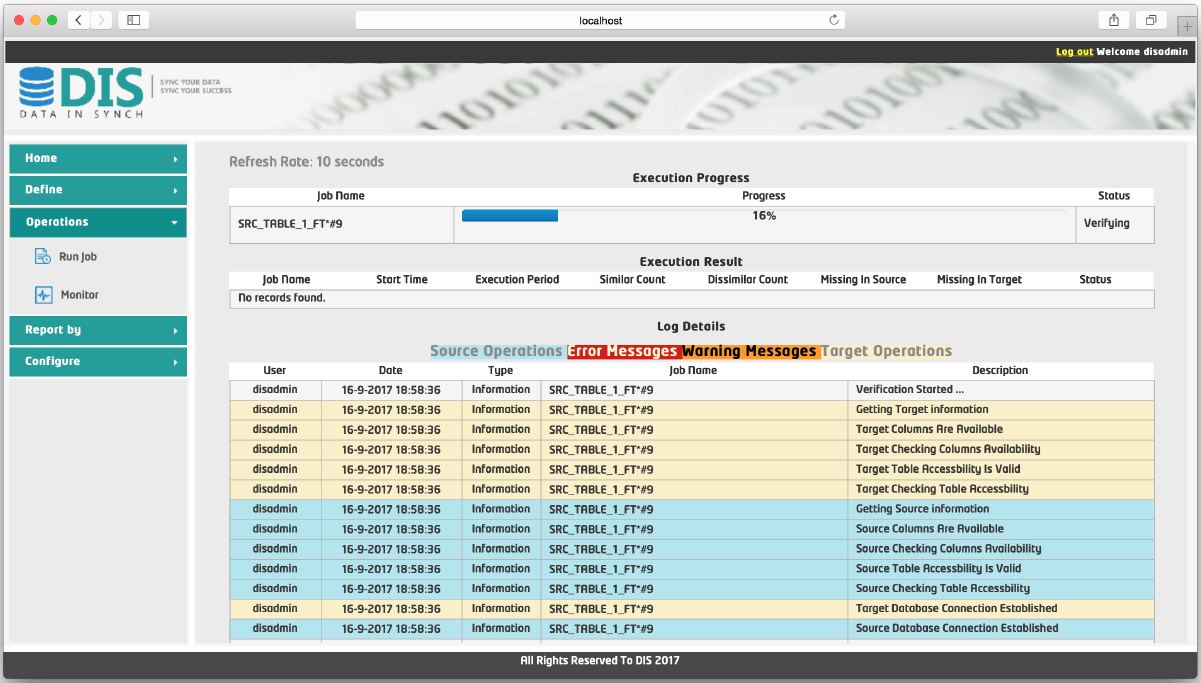Sort log by Date column header
This screenshot has height=683, width=1201.
pos(391,370)
